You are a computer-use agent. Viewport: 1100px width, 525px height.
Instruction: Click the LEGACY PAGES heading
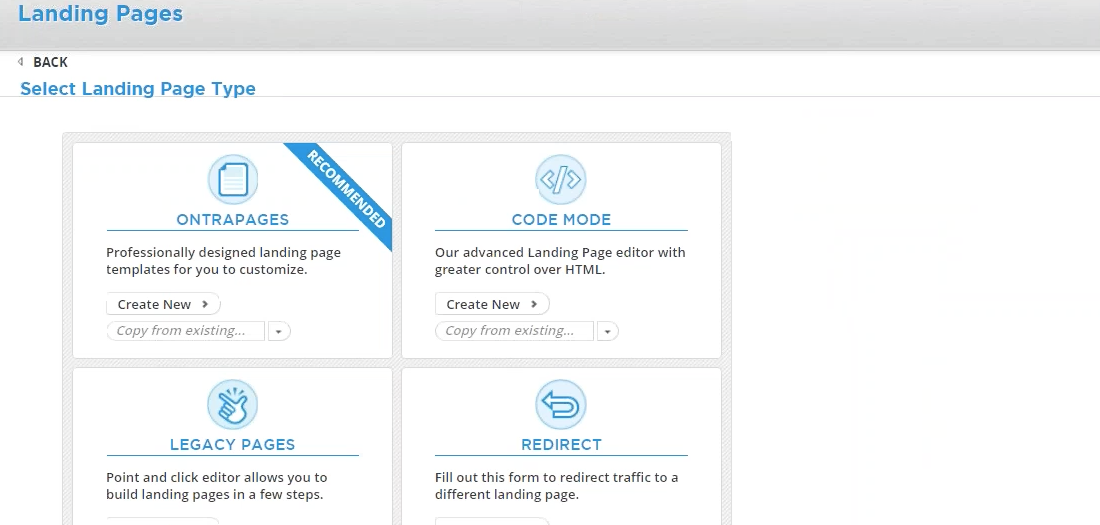tap(233, 445)
